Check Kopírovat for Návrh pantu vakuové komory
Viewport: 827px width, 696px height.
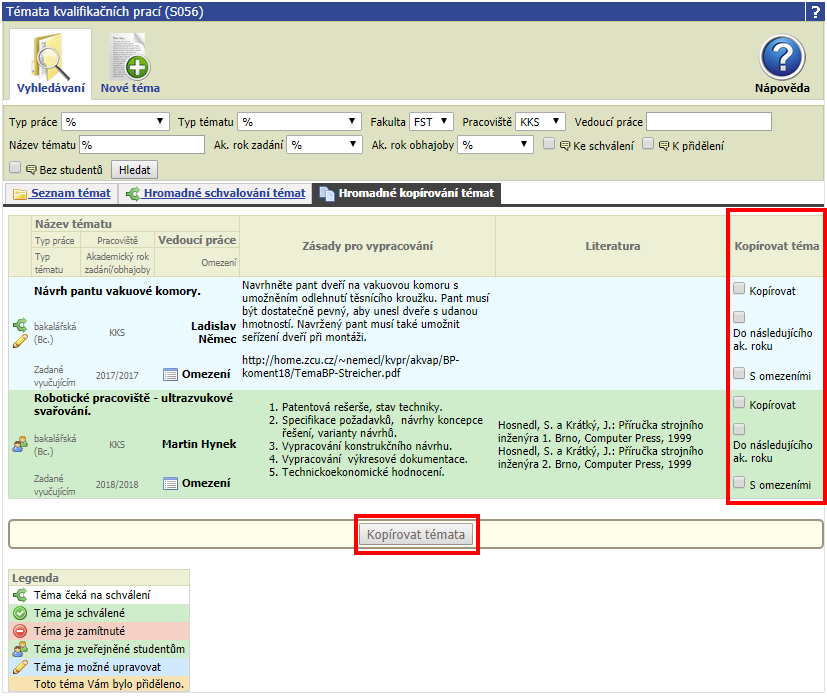pos(739,288)
